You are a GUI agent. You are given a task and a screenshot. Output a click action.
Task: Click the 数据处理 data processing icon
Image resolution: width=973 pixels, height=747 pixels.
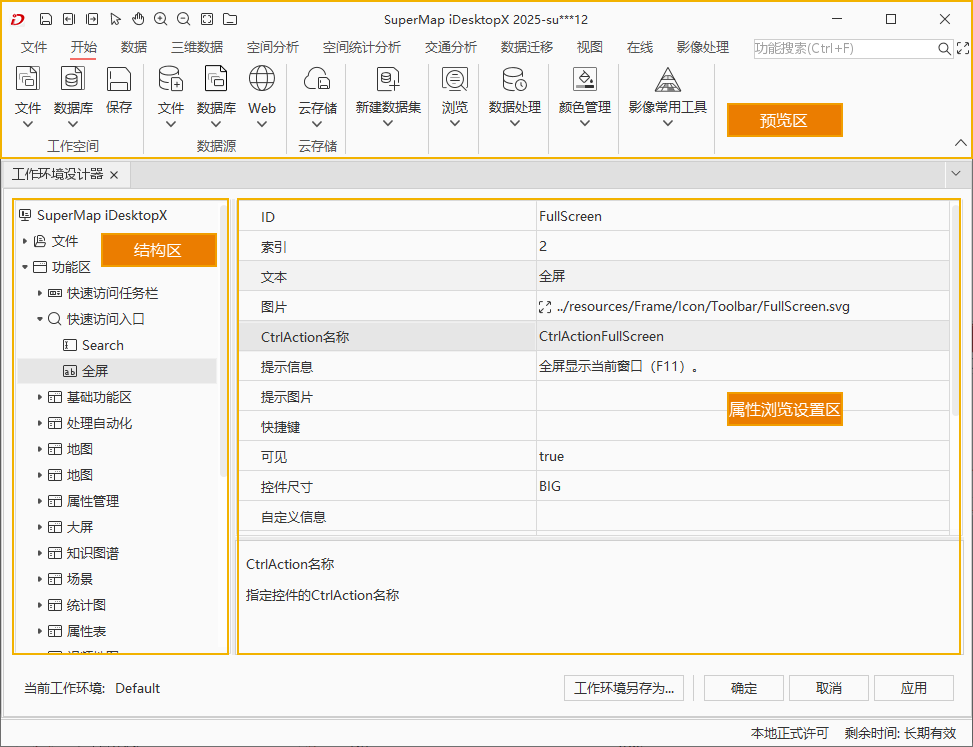[x=514, y=80]
